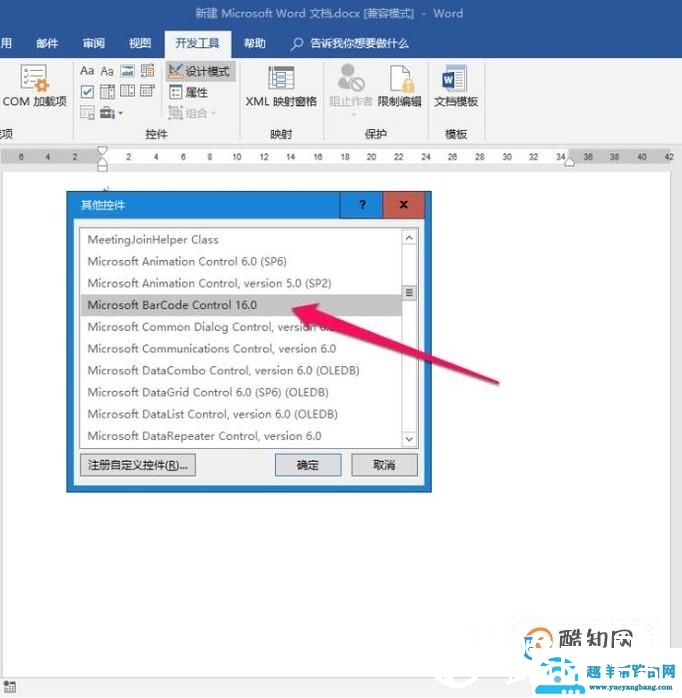The height and width of the screenshot is (698, 682).
Task: Close the 其他控件 dialog
Action: tap(404, 205)
